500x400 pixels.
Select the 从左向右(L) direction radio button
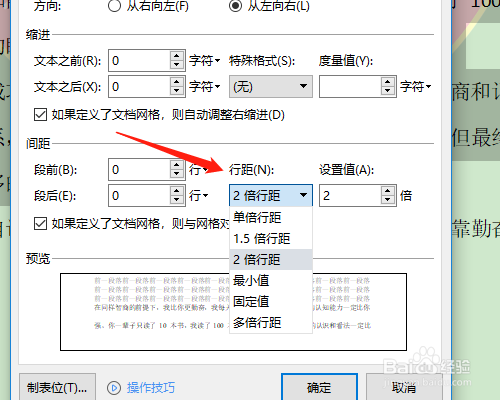coord(235,6)
